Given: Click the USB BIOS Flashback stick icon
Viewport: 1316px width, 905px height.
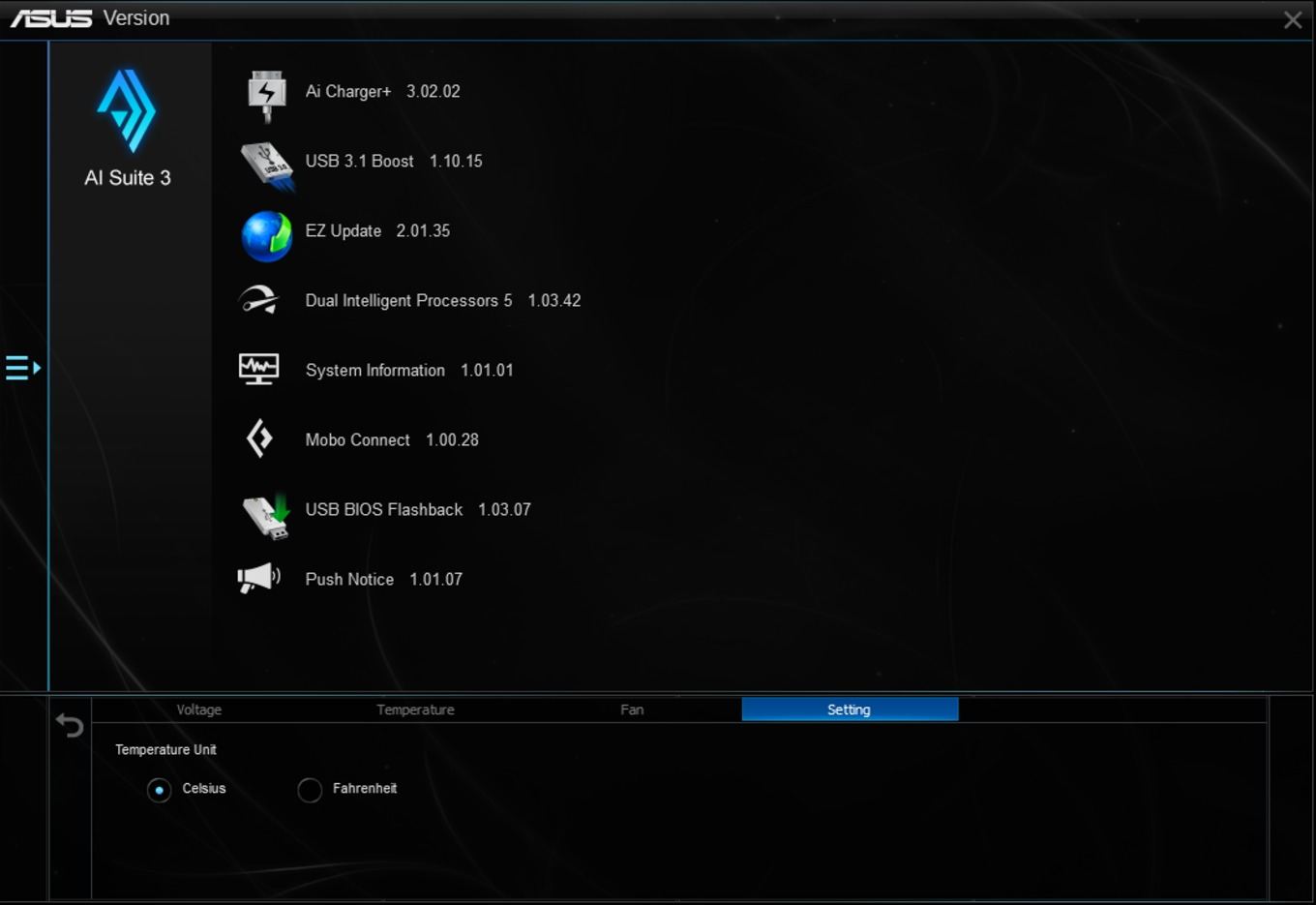Looking at the screenshot, I should 266,515.
